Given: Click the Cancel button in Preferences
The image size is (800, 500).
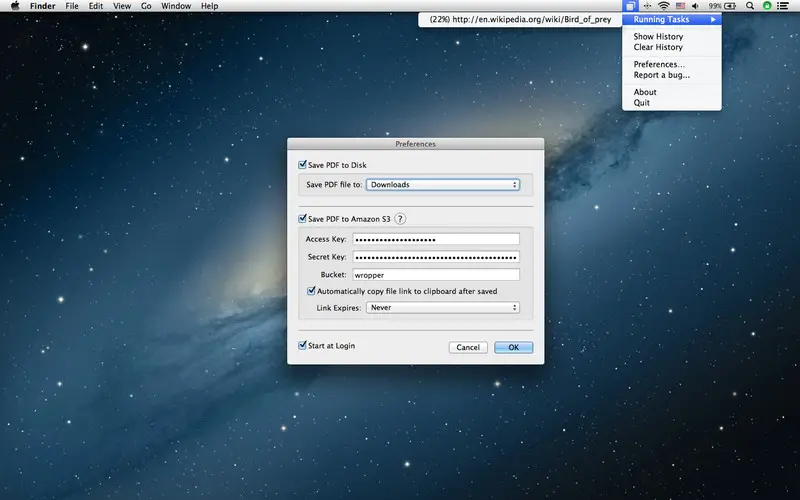Looking at the screenshot, I should [x=468, y=347].
